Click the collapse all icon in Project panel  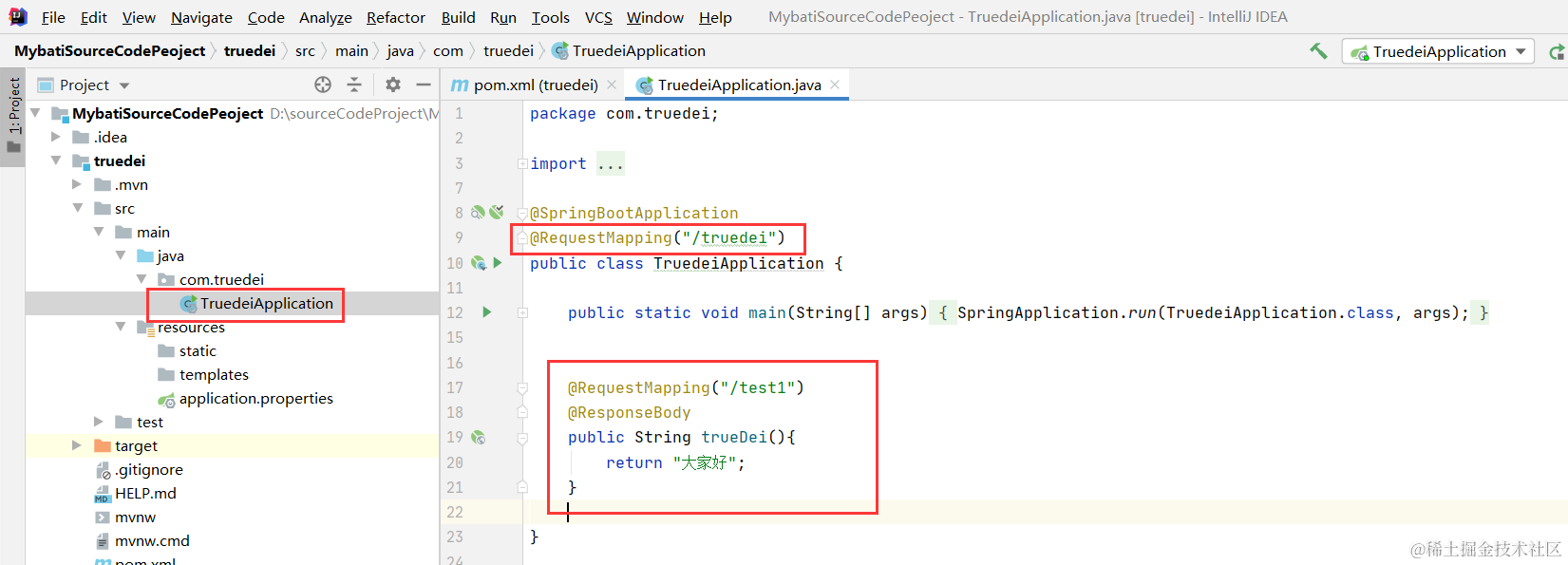354,85
